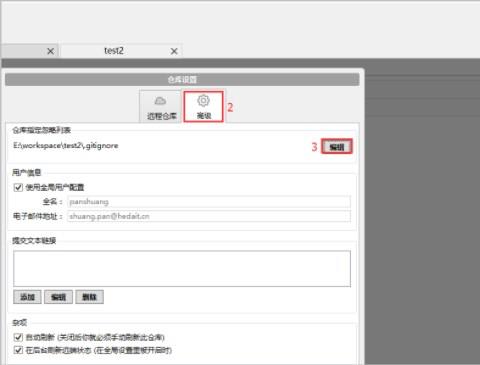Toggle 使用全局用户配置 checkbox
This screenshot has width=480, height=365.
(x=18, y=187)
